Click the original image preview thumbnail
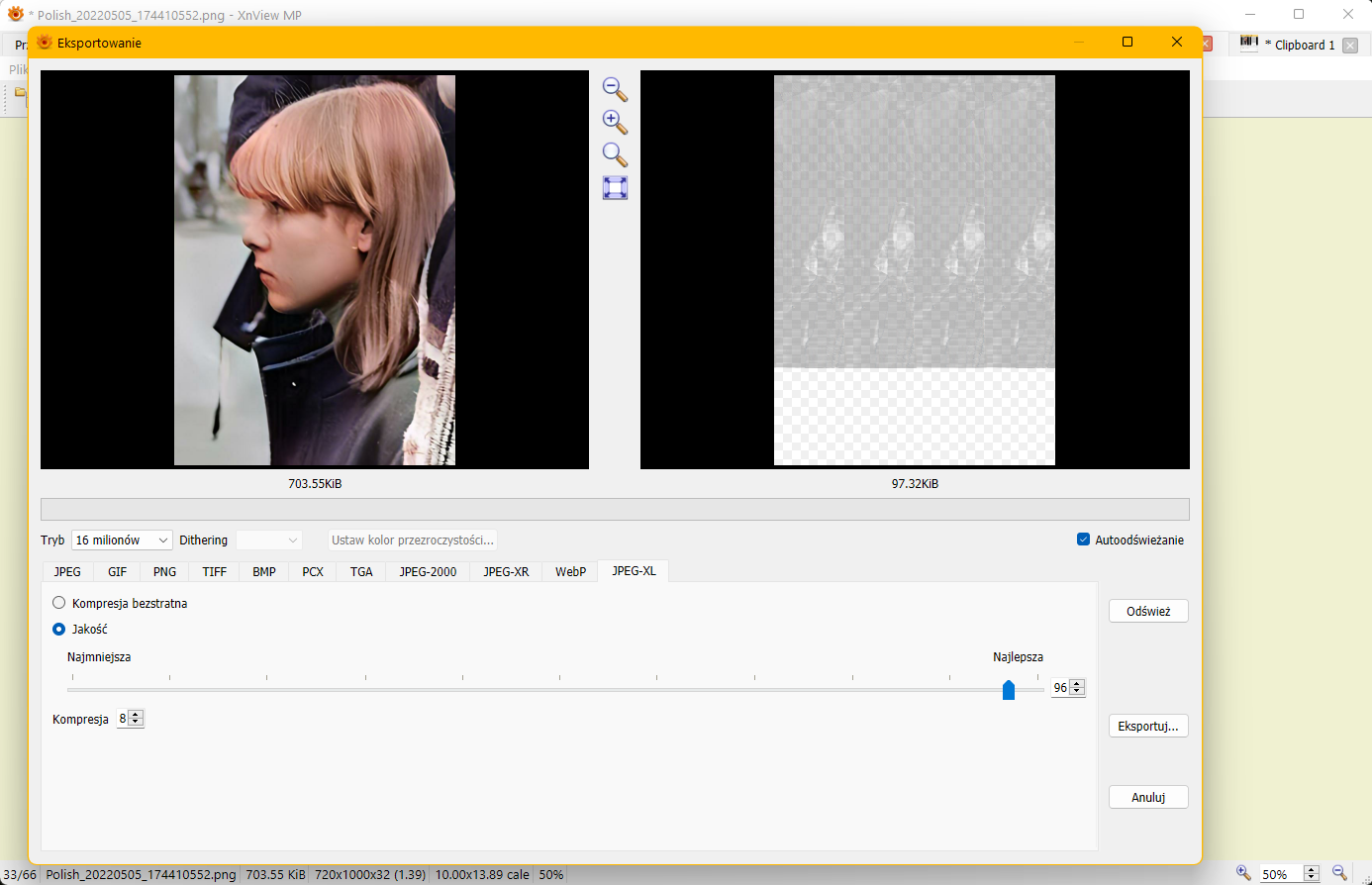The image size is (1372, 885). 315,269
